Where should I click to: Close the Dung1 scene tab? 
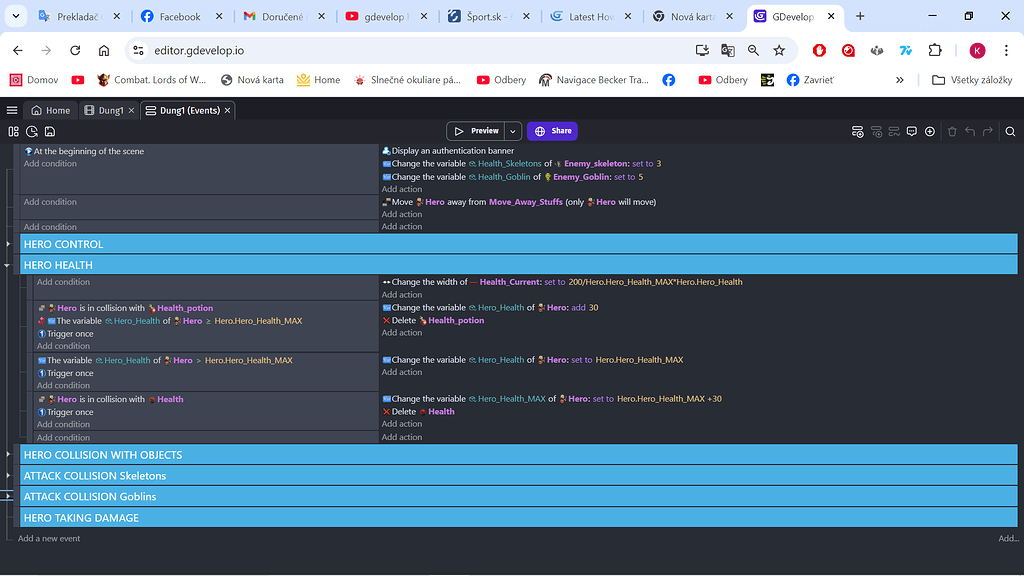(x=131, y=110)
